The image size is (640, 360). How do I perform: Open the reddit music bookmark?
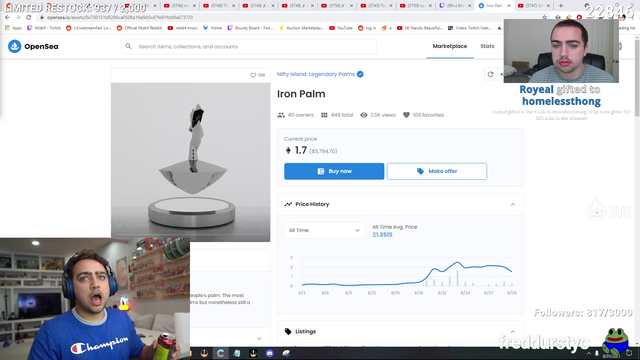tap(182, 28)
